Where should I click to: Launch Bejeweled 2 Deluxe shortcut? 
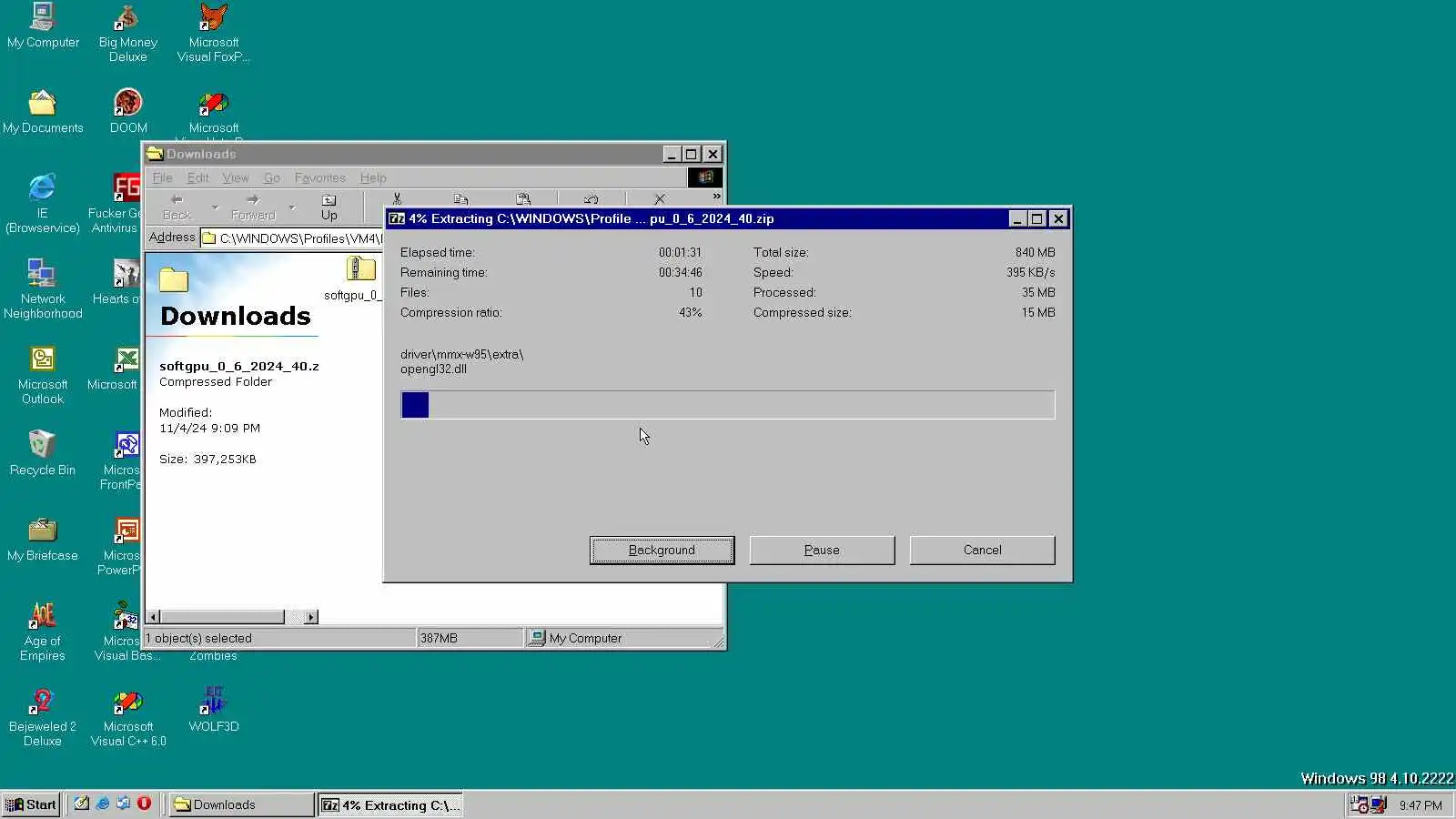[43, 717]
